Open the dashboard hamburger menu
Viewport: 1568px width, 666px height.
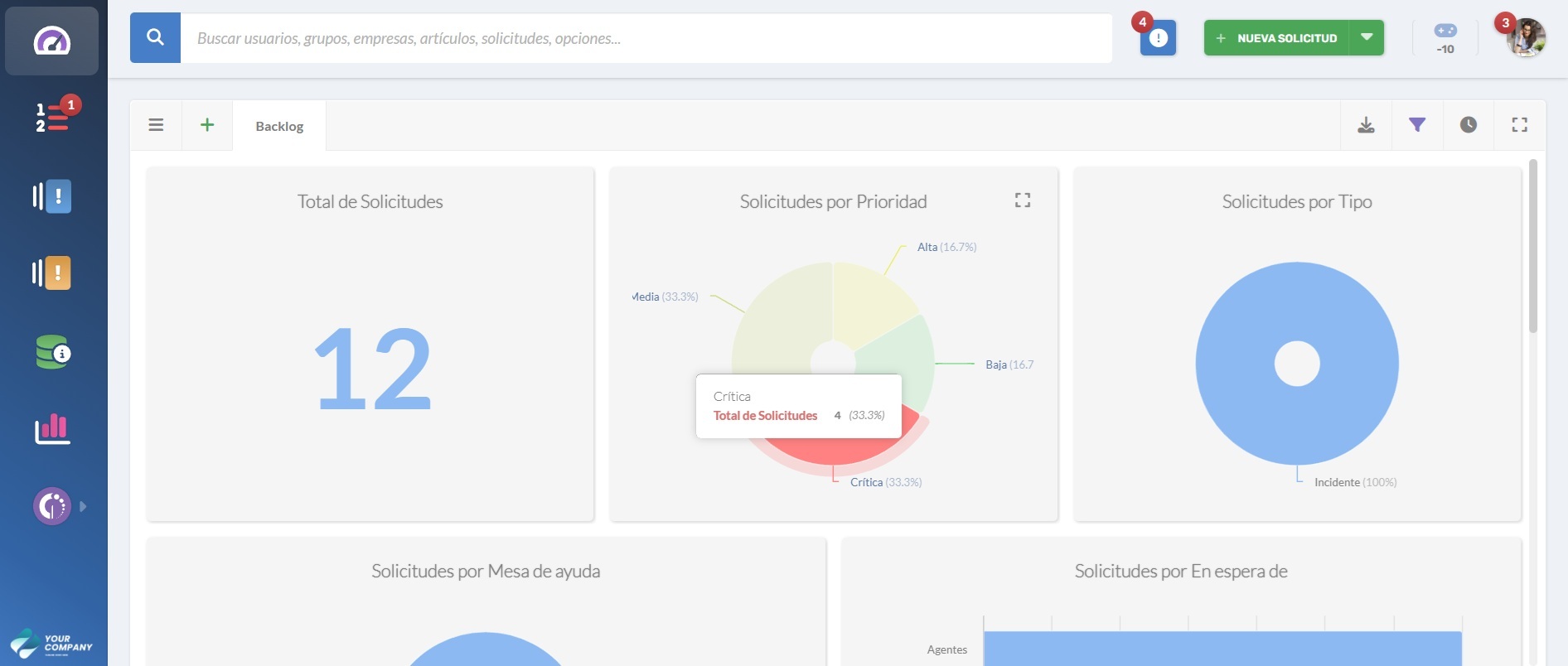(x=156, y=125)
